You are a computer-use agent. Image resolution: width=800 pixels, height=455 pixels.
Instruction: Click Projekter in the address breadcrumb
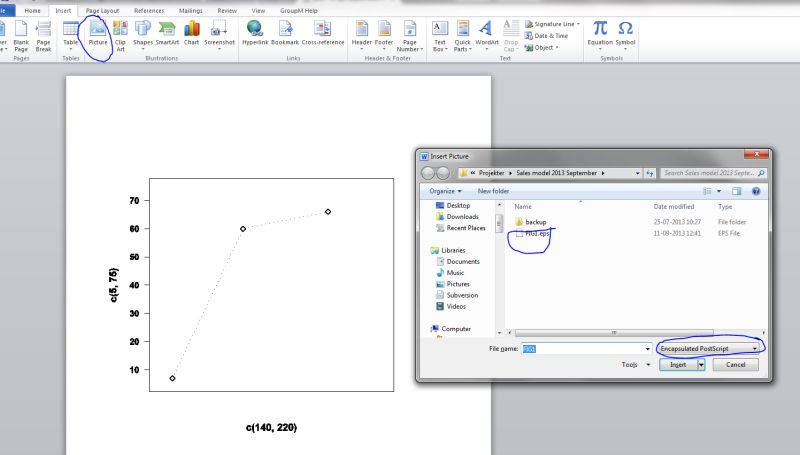pos(491,173)
